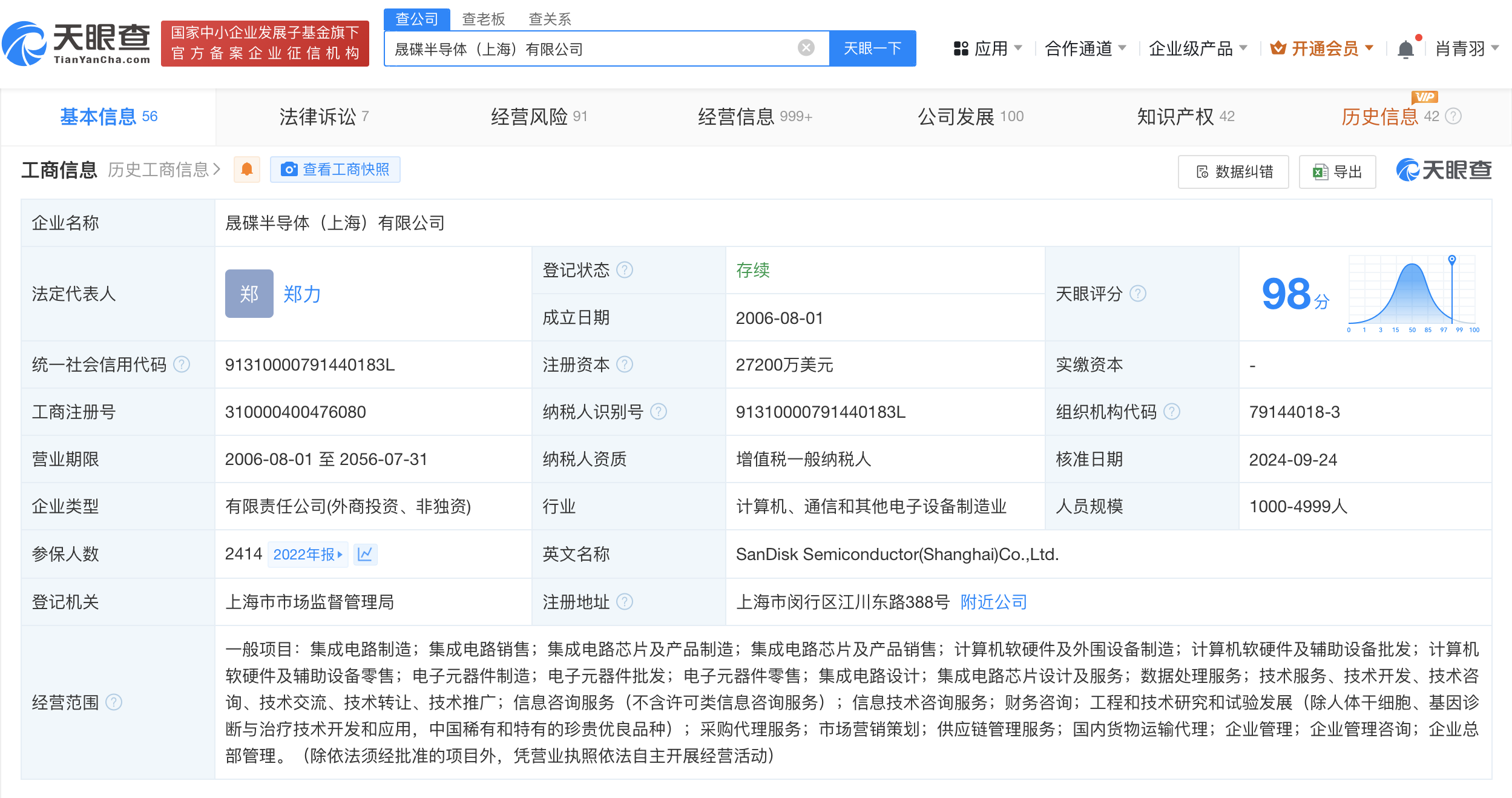Screen dimensions: 1512x798
Task: Open the 2022年报 year selector
Action: point(307,554)
